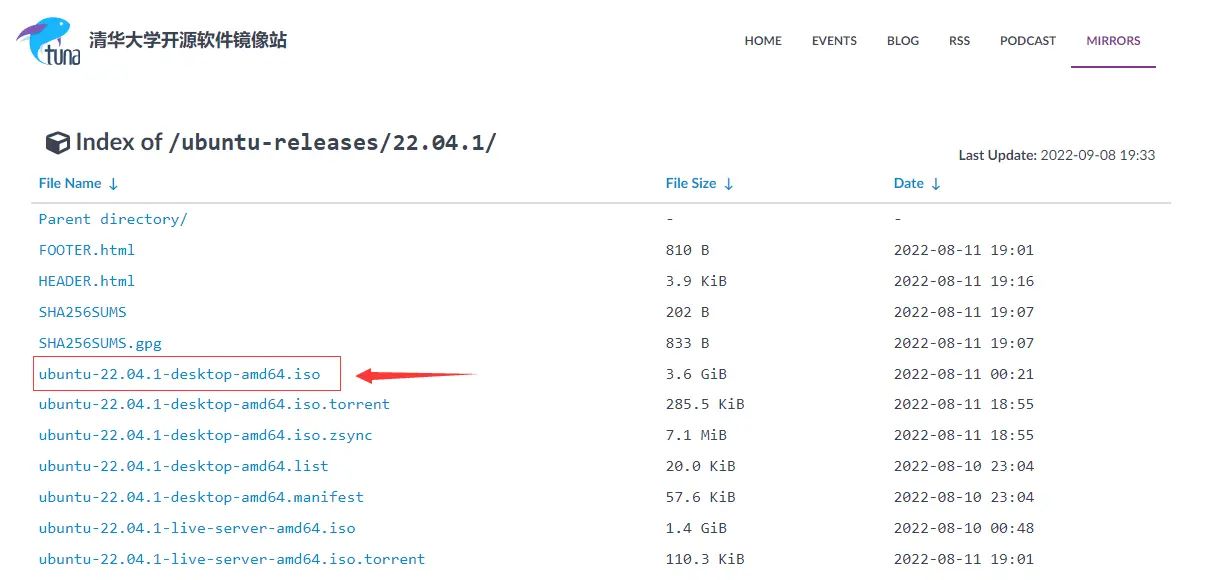The height and width of the screenshot is (580, 1210).
Task: Click the 285.5 KiB file size
Action: pyautogui.click(x=705, y=404)
